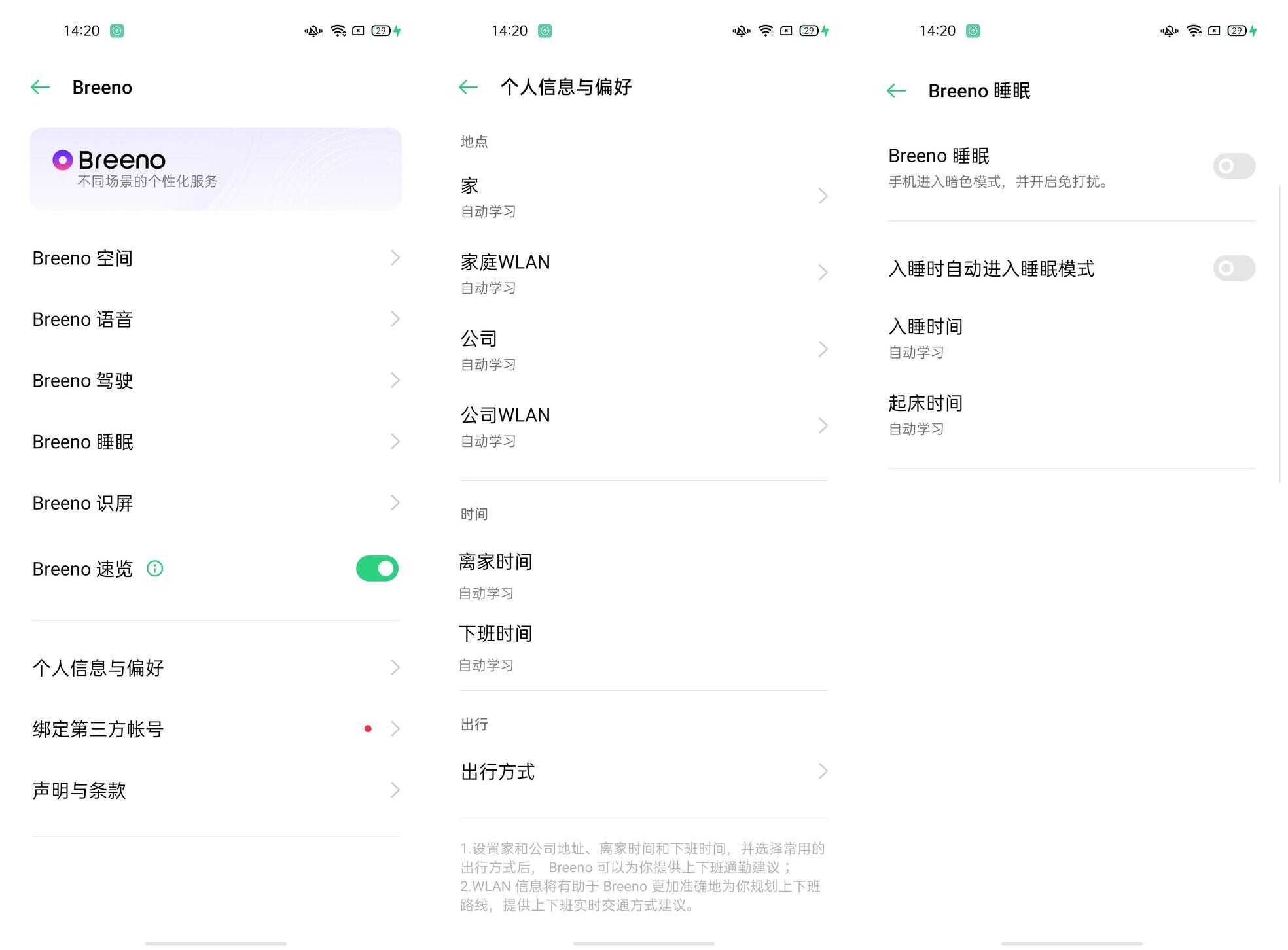Tap the scrollbar on Breeno 睡眠 screen
The width and height of the screenshot is (1288, 950).
(x=1280, y=334)
